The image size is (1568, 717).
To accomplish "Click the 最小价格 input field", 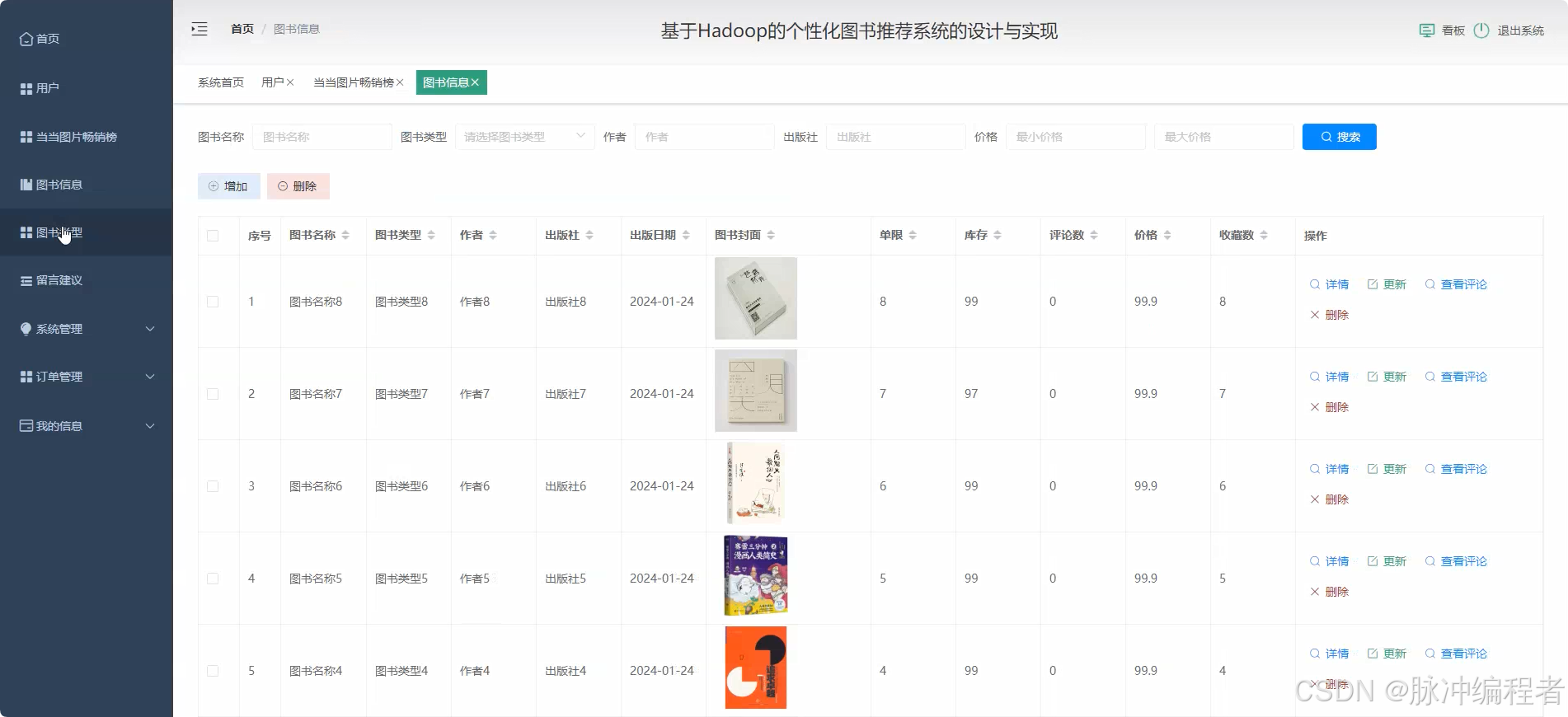I will [x=1076, y=137].
